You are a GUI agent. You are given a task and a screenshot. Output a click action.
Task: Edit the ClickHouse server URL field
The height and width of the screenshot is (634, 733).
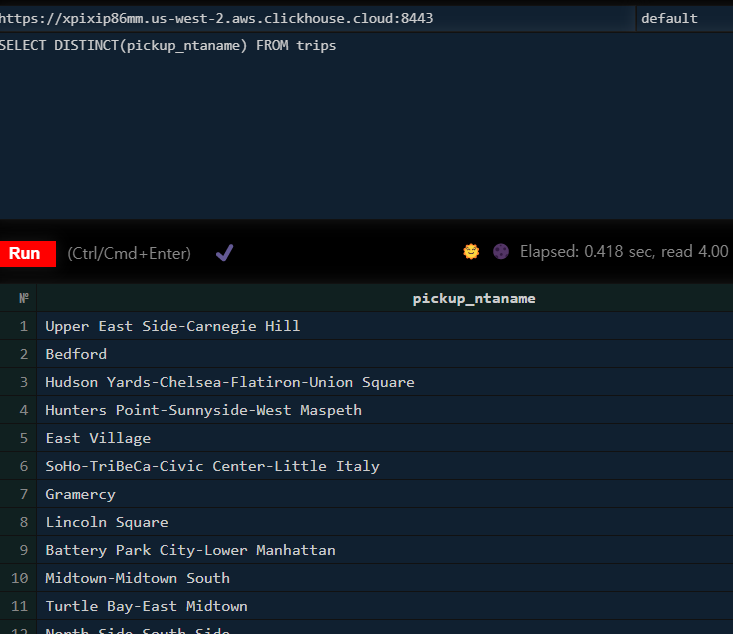tap(317, 19)
